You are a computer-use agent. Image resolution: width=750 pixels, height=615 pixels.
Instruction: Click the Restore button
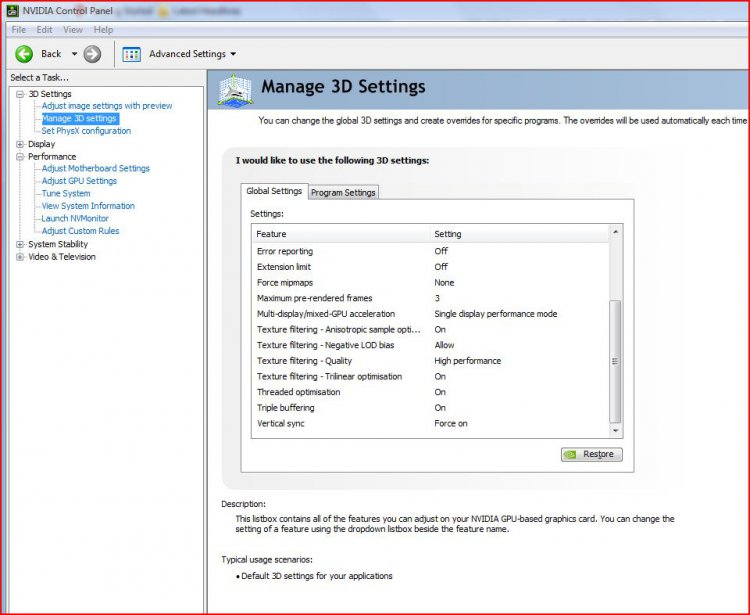point(592,454)
